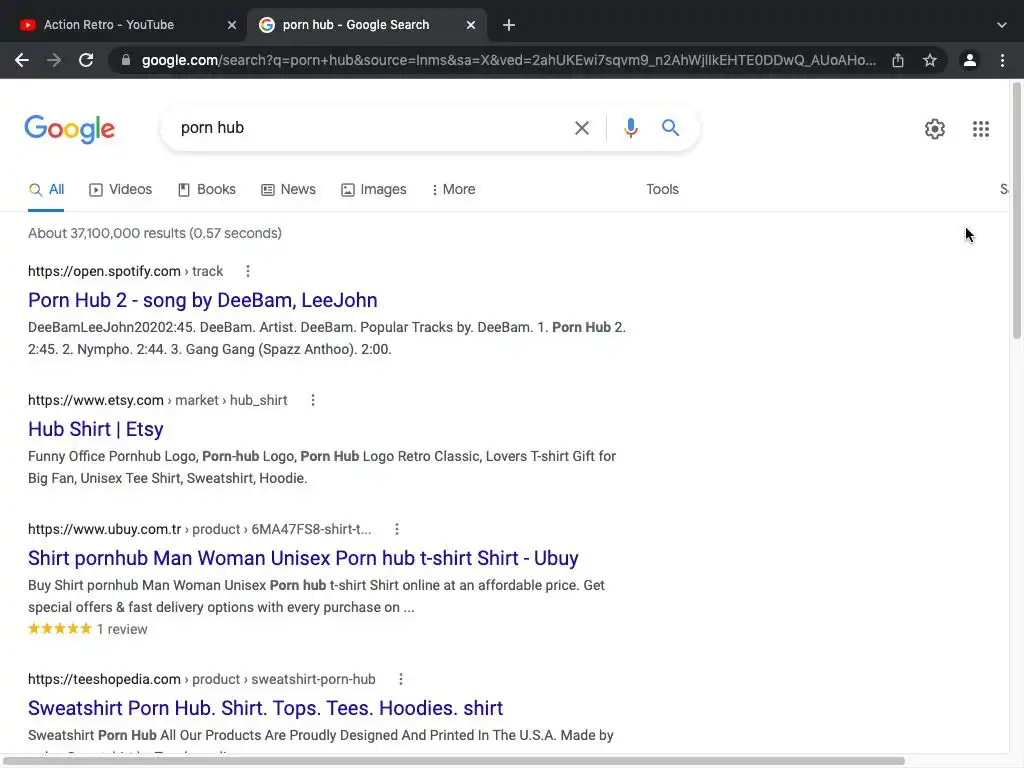Open the Google apps grid
This screenshot has height=768, width=1024.
[x=981, y=129]
